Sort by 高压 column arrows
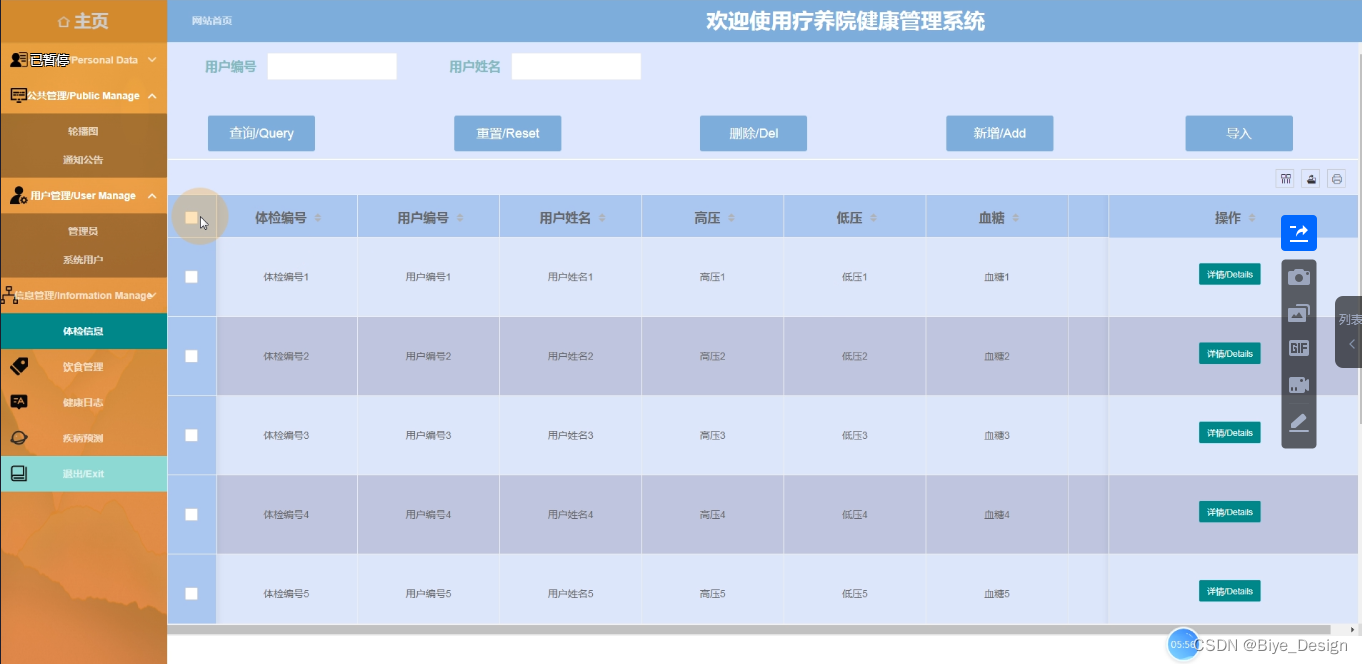Viewport: 1362px width, 664px height. coord(731,217)
